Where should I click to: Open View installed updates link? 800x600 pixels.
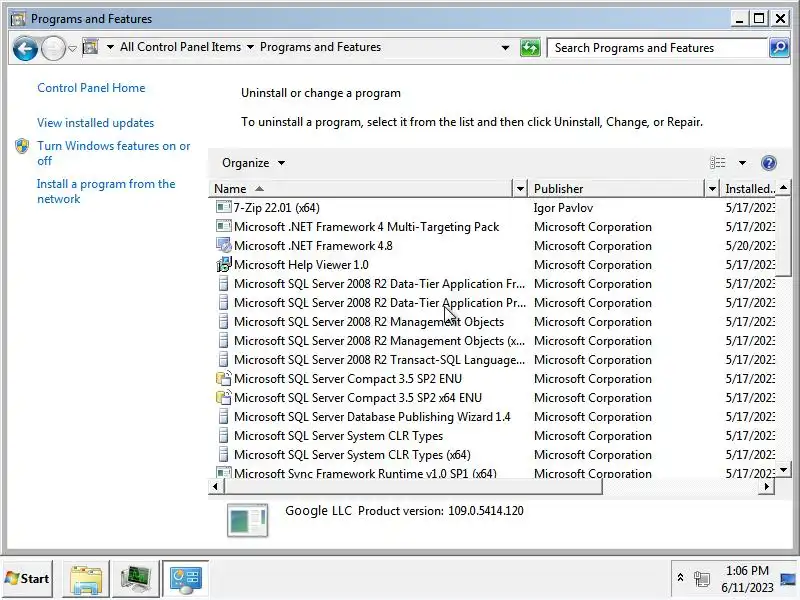click(95, 123)
